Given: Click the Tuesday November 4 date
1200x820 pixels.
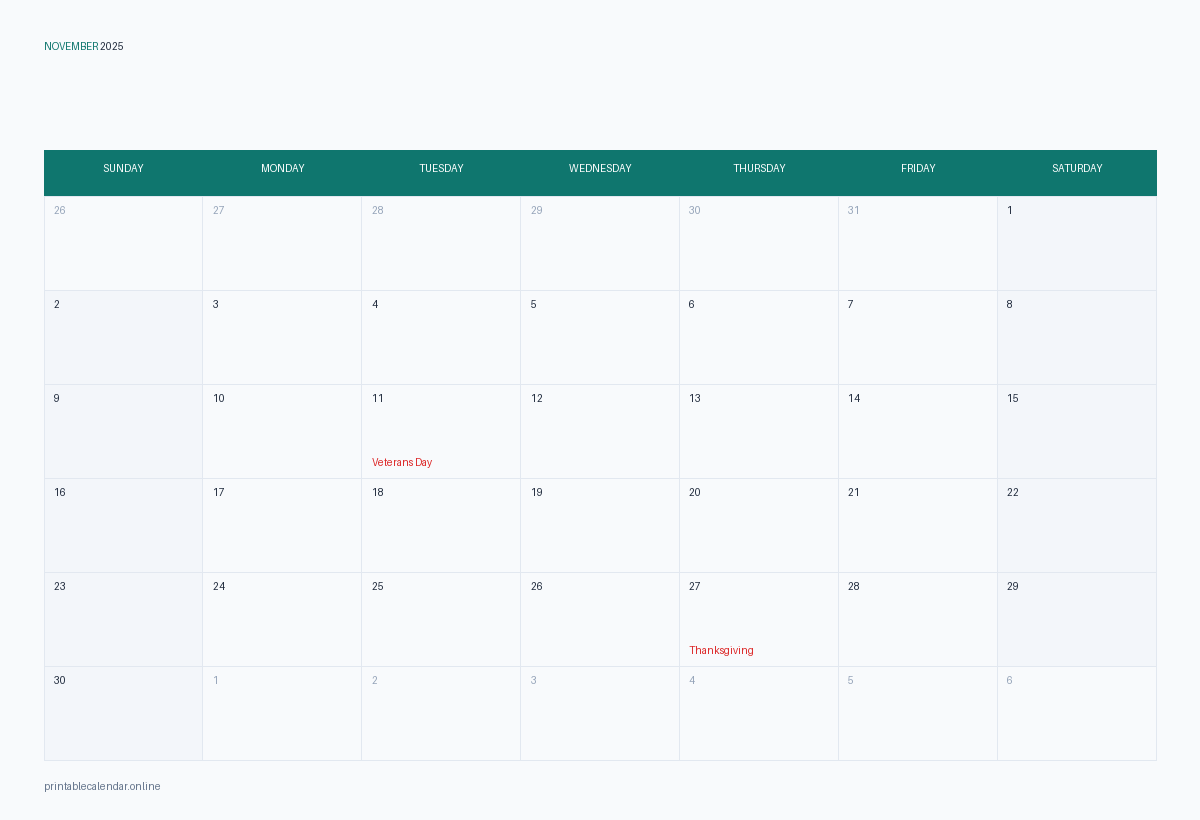Looking at the screenshot, I should coord(375,305).
